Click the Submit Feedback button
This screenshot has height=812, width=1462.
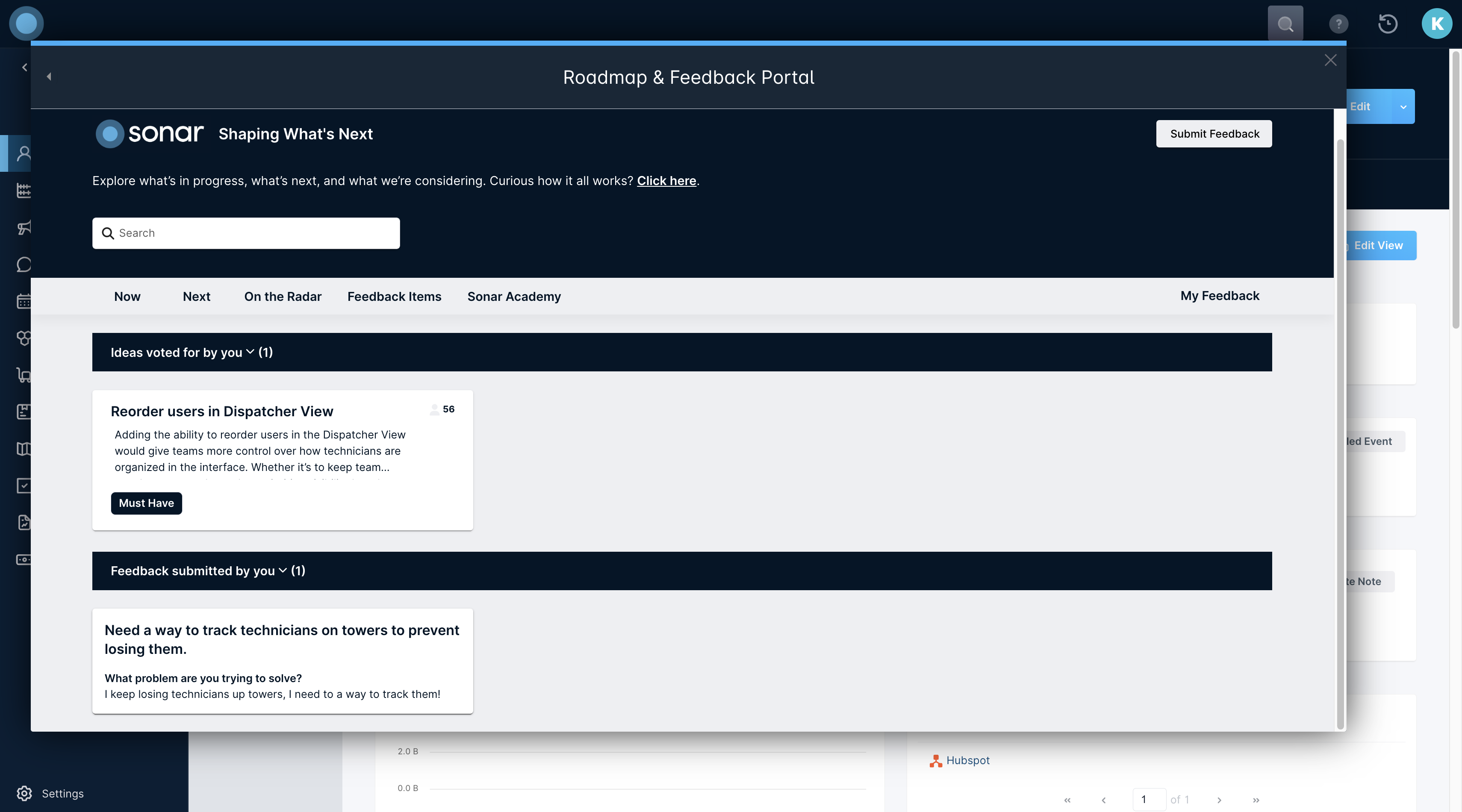[x=1214, y=134]
